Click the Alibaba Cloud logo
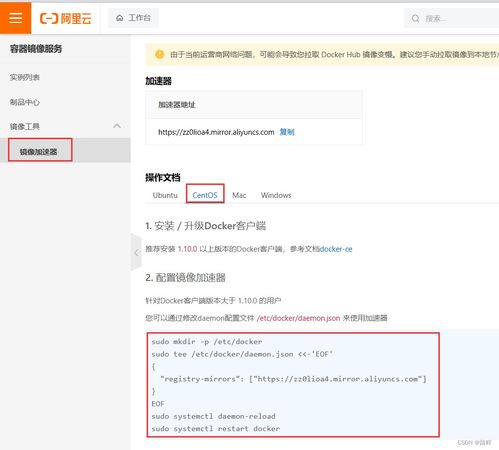This screenshot has height=450, width=499. (66, 18)
